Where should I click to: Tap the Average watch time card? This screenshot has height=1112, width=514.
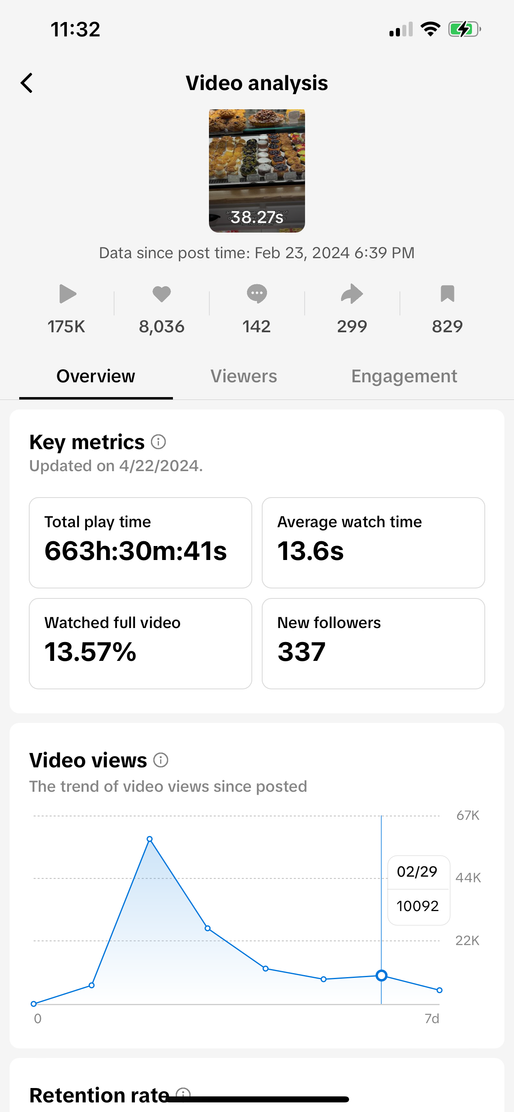pyautogui.click(x=374, y=543)
